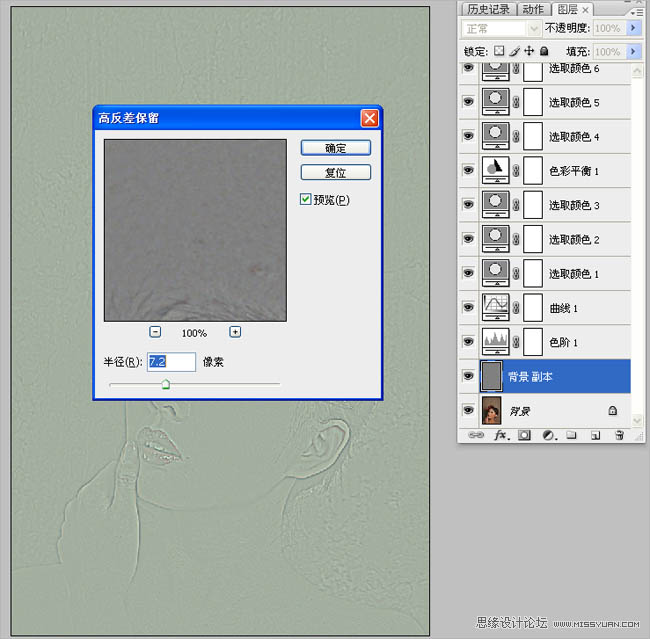This screenshot has height=639, width=650.
Task: Click the new group folder icon
Action: click(x=572, y=435)
